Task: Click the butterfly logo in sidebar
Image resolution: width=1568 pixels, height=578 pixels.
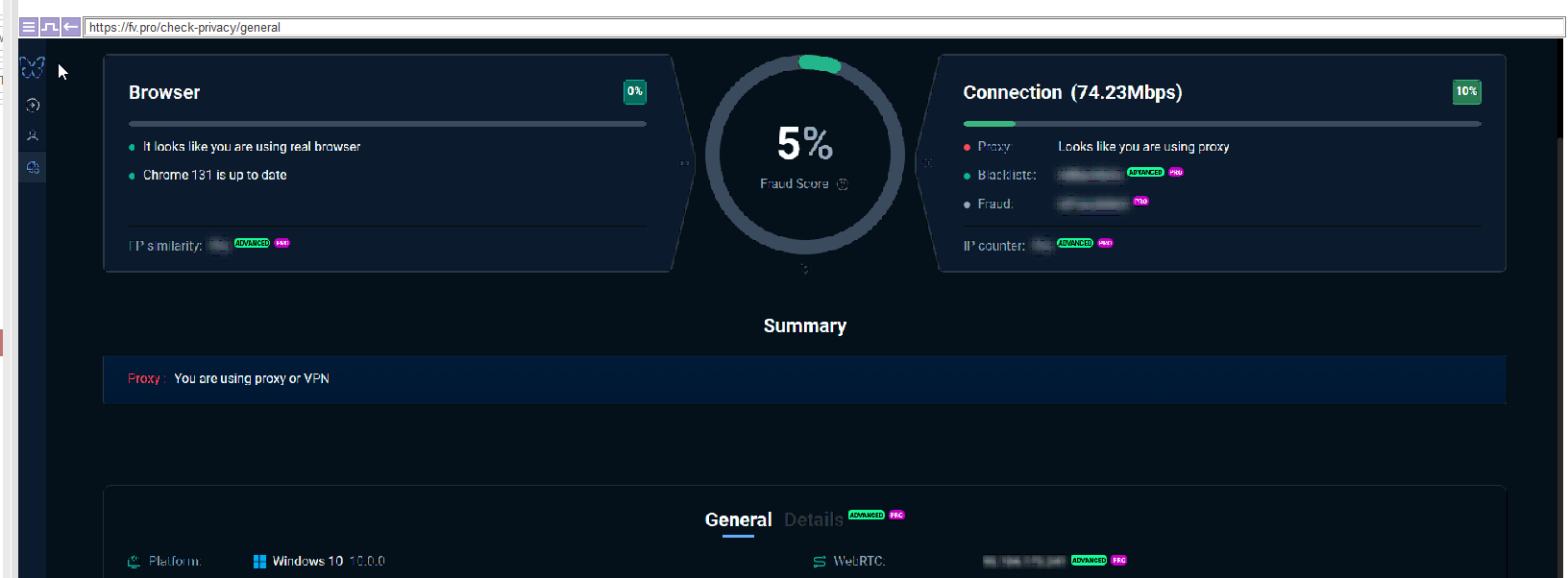Action: point(33,68)
